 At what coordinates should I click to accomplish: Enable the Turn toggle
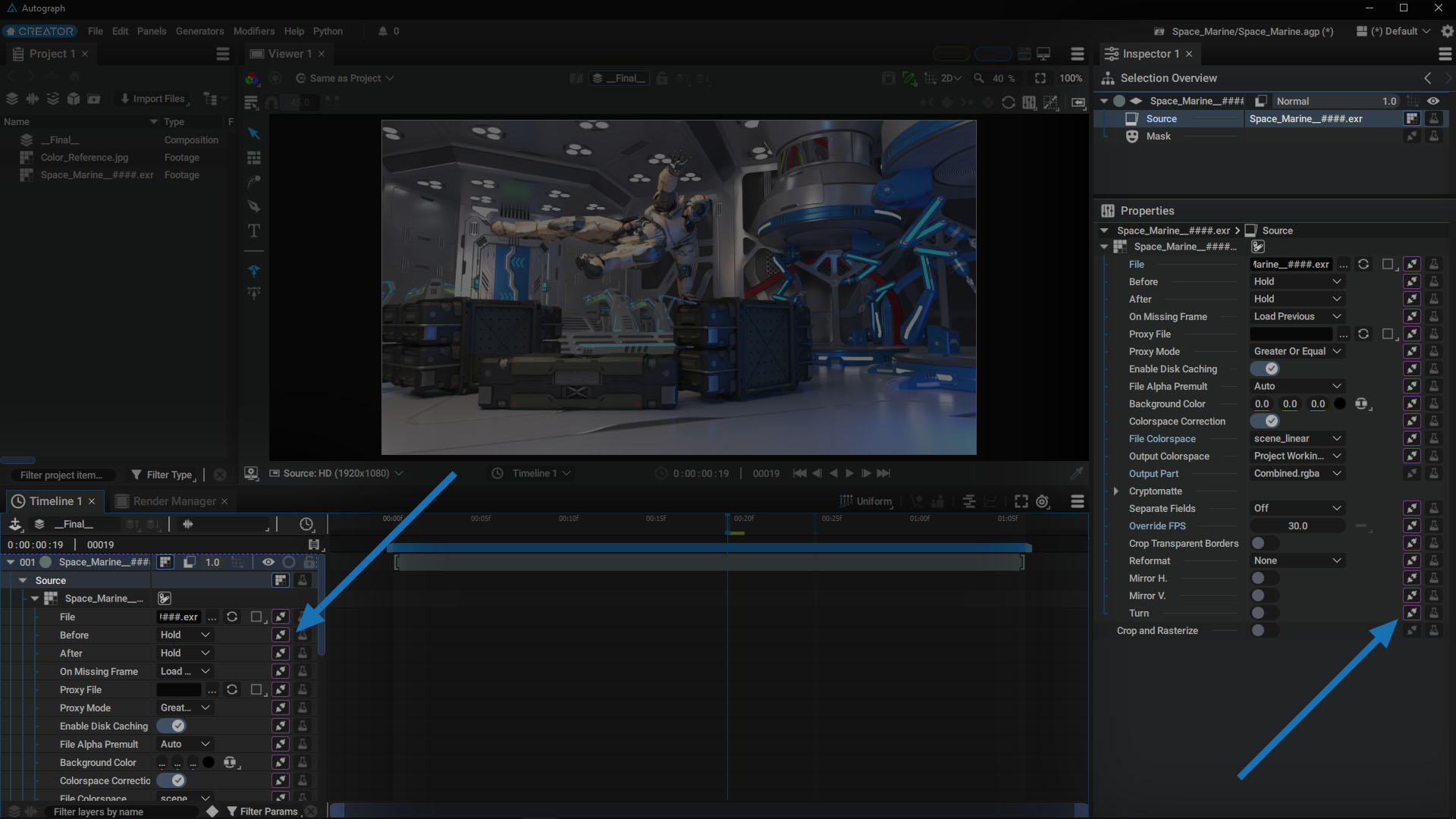(1266, 613)
